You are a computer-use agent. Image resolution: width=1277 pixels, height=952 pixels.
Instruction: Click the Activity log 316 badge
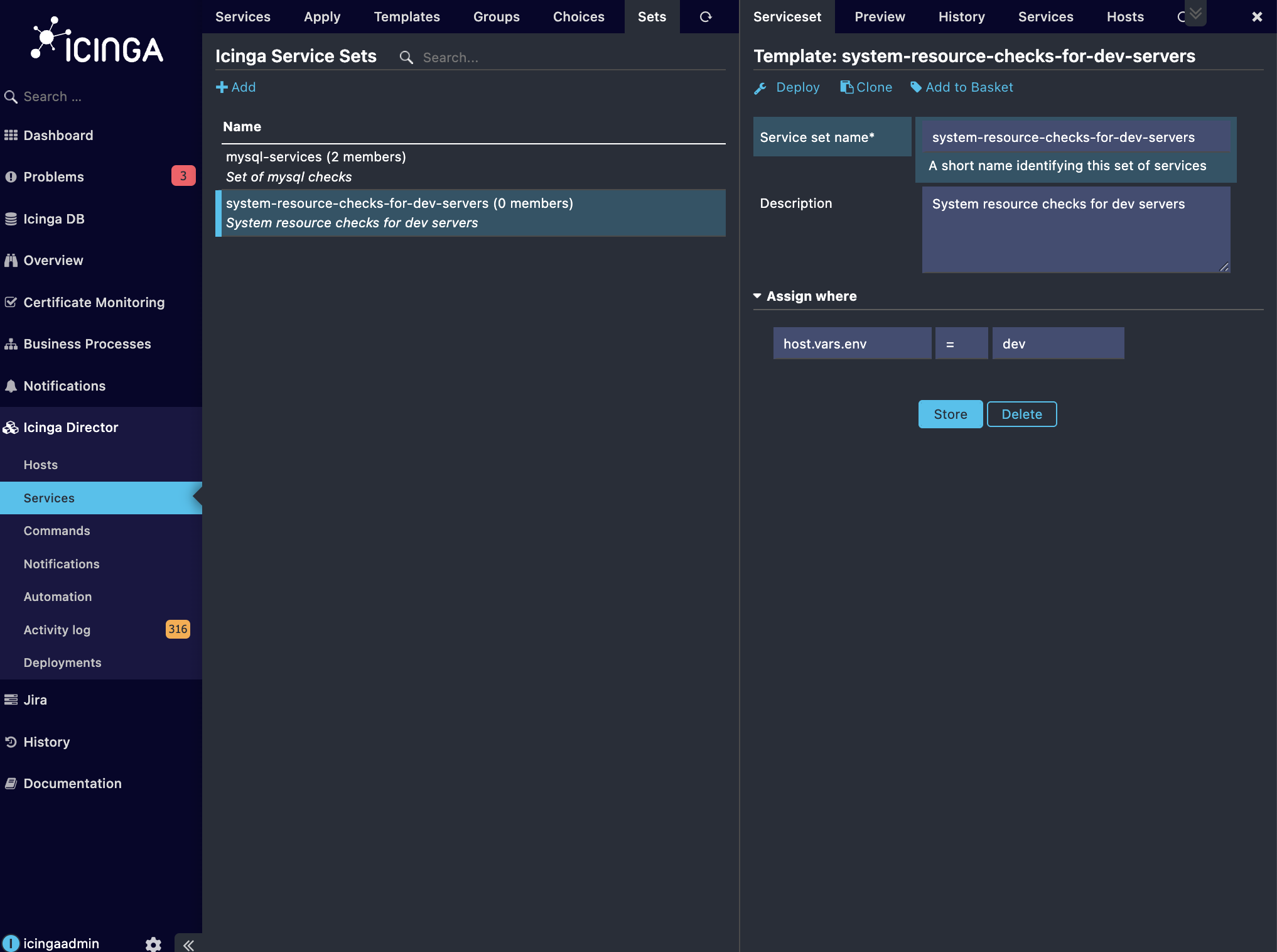pyautogui.click(x=178, y=629)
